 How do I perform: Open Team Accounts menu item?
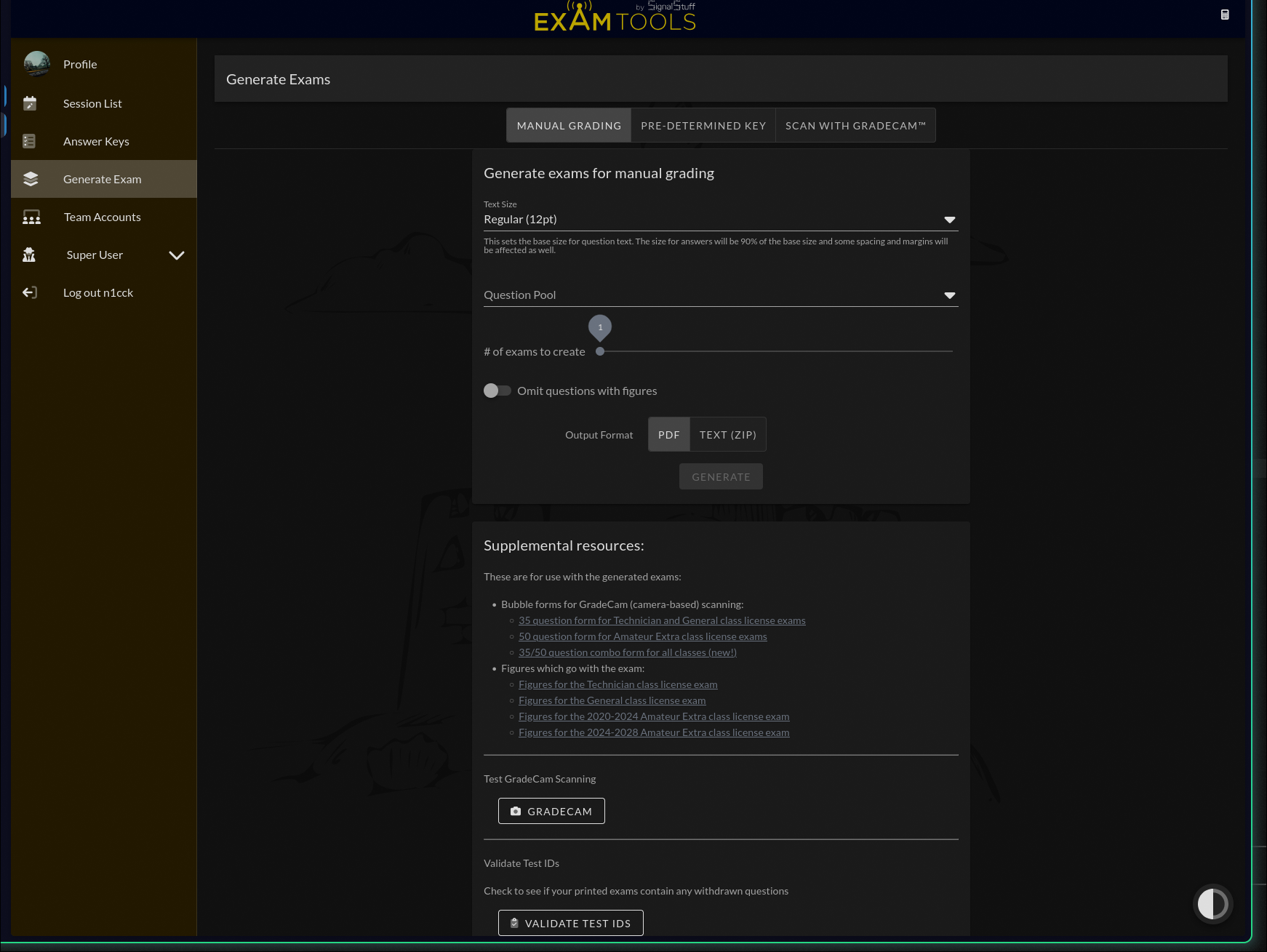point(104,217)
